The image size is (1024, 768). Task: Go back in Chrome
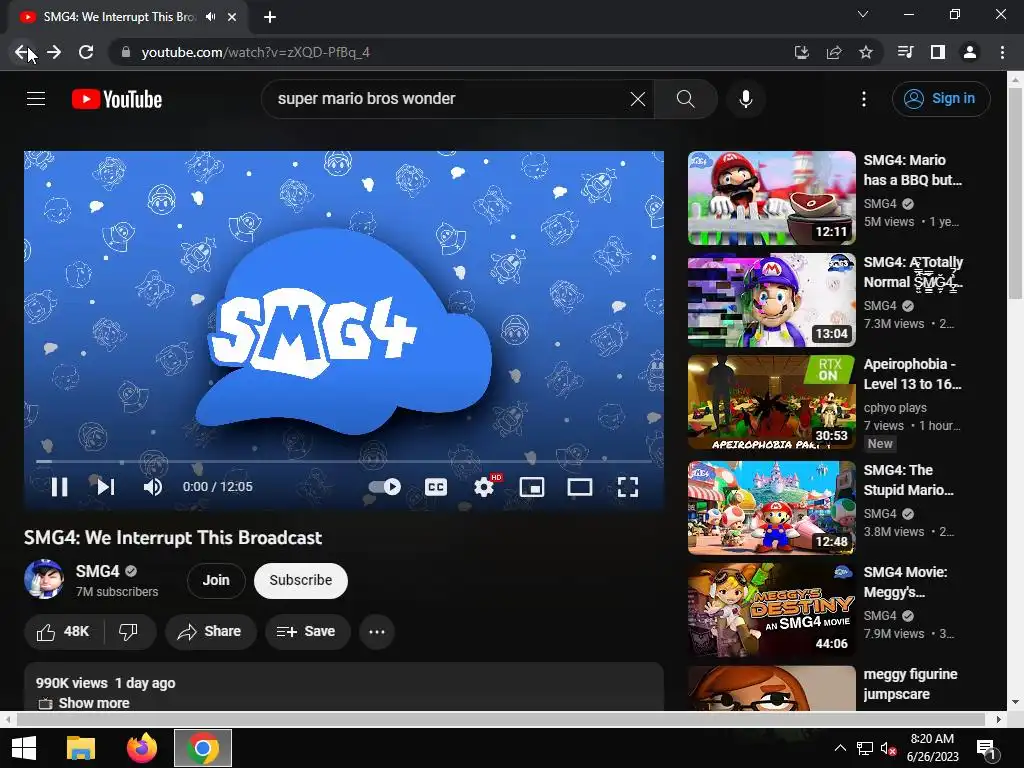(22, 52)
